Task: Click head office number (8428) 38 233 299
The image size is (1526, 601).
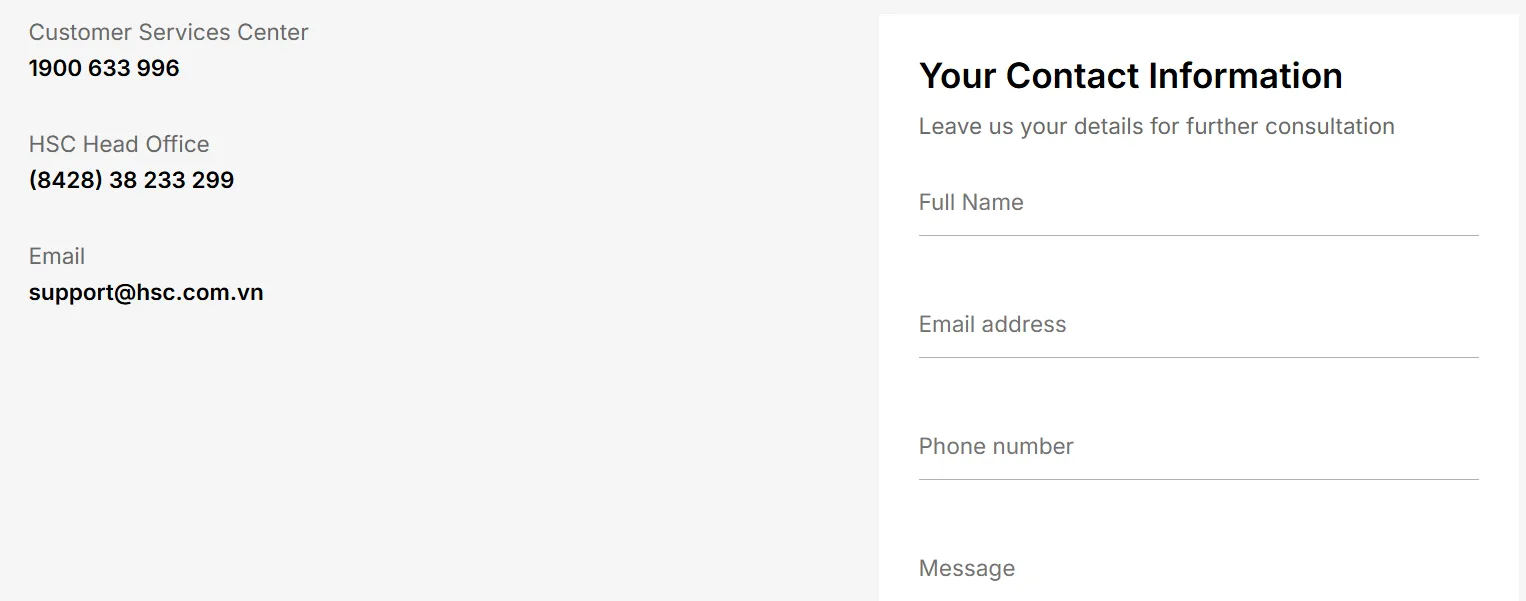Action: coord(131,180)
